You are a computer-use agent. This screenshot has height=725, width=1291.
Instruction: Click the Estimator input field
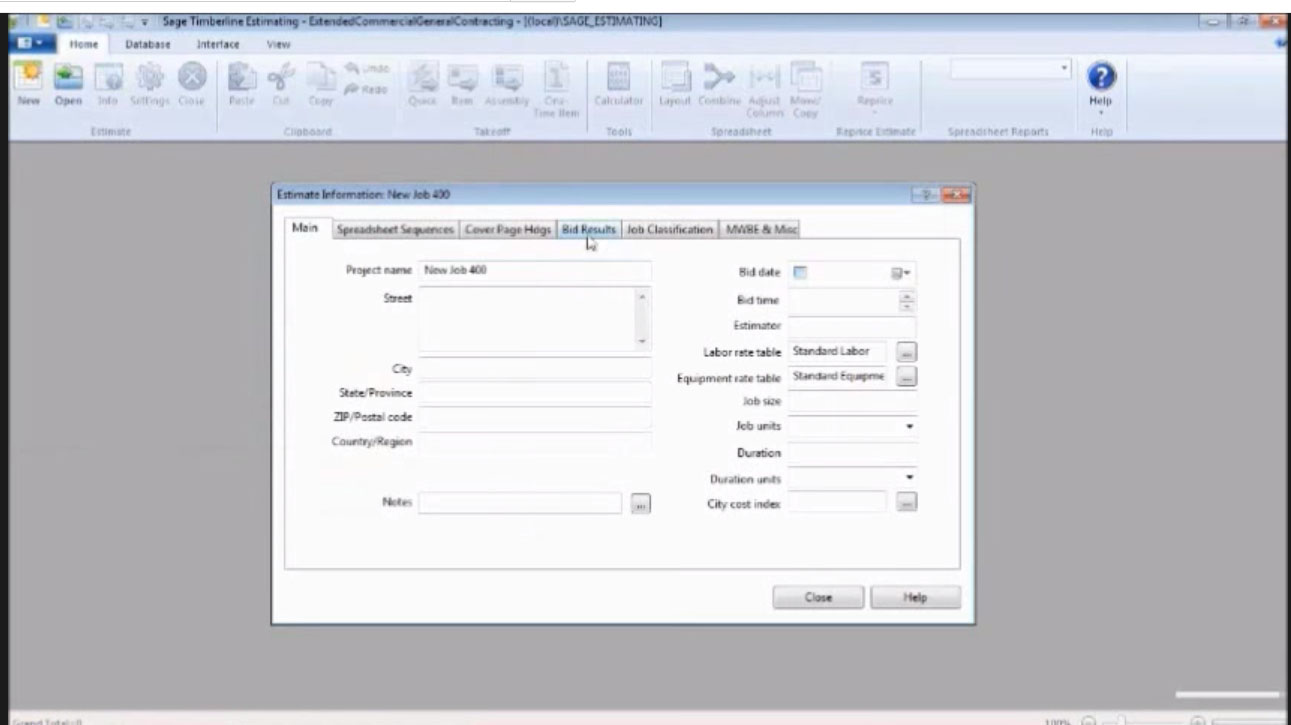click(852, 325)
